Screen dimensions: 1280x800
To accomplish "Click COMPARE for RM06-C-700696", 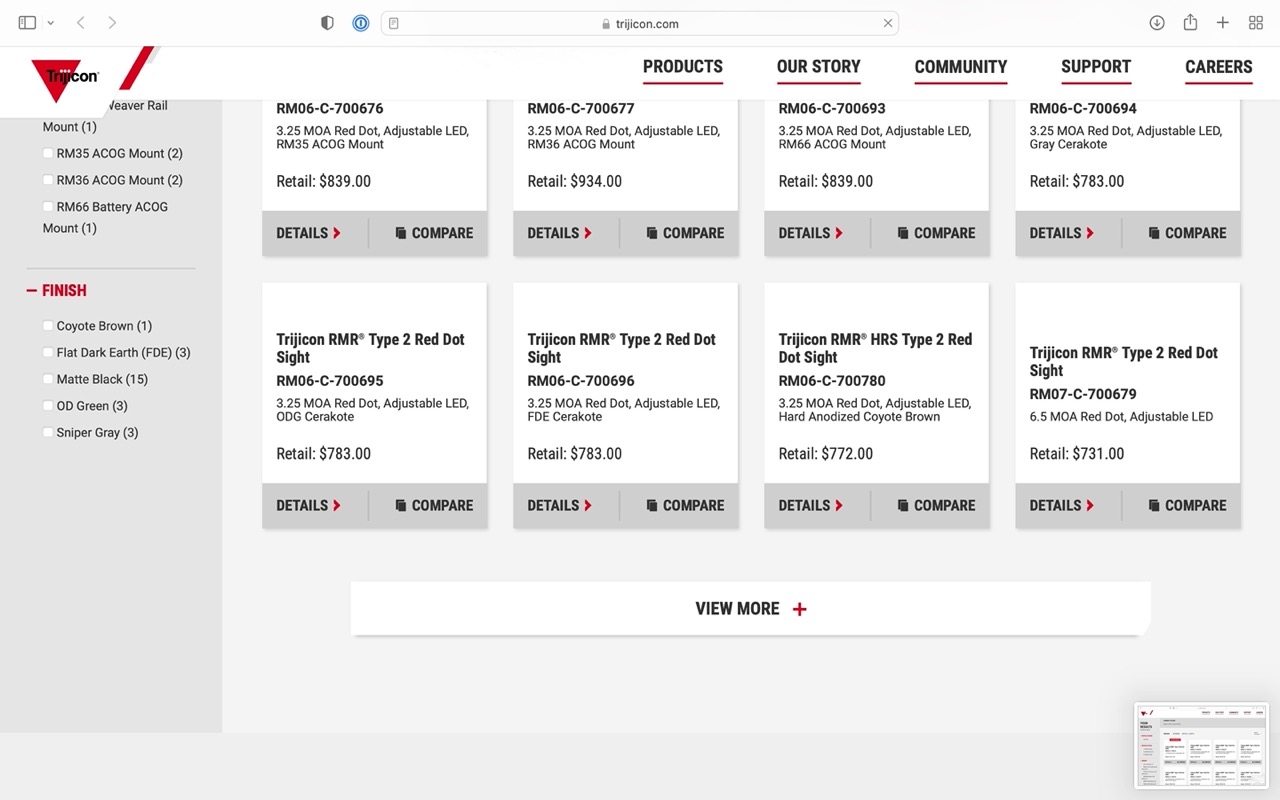I will point(685,505).
